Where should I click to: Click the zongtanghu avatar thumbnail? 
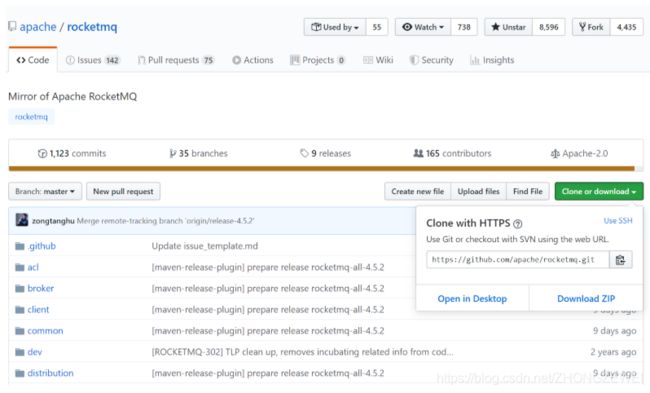coord(22,220)
